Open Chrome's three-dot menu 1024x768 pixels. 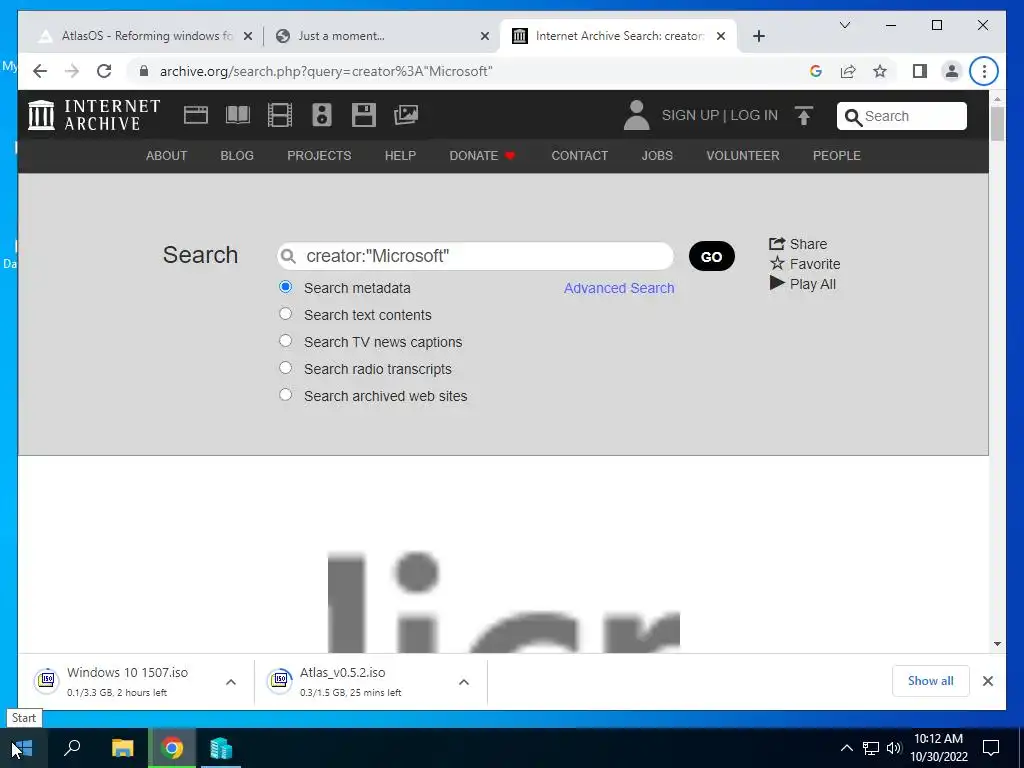984,71
